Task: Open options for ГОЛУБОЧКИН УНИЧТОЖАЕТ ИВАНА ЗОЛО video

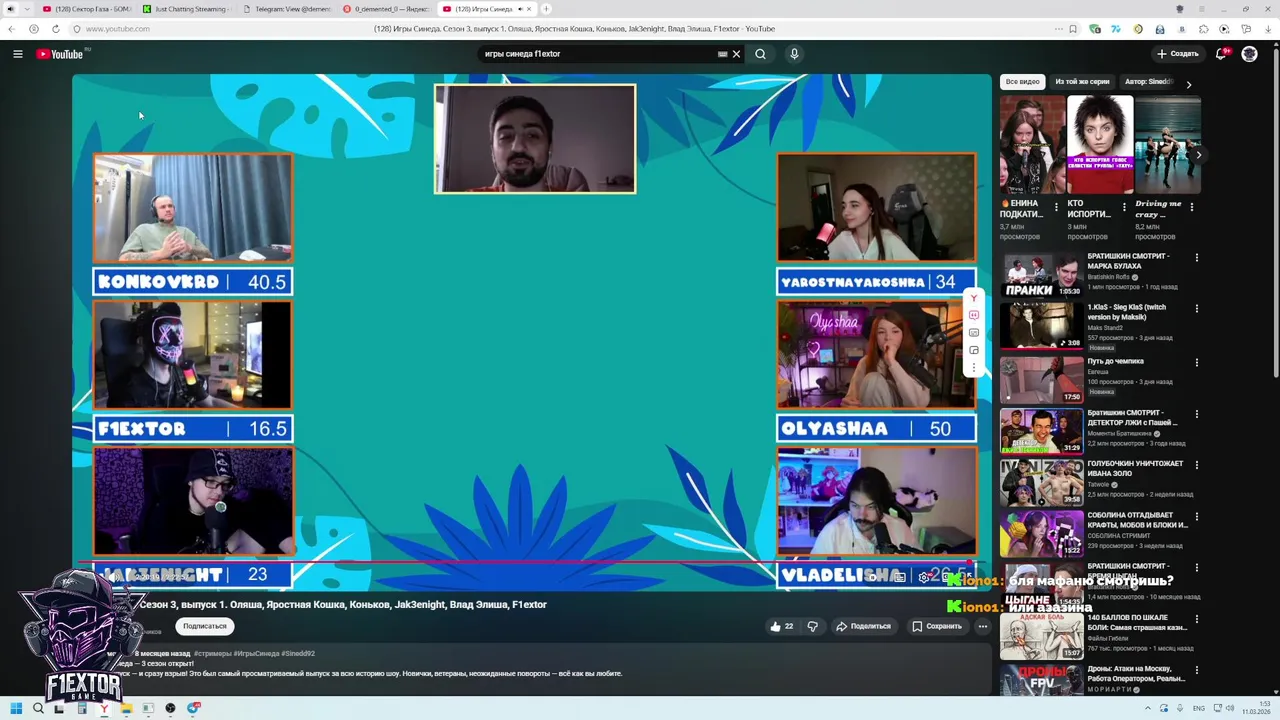Action: [x=1196, y=465]
